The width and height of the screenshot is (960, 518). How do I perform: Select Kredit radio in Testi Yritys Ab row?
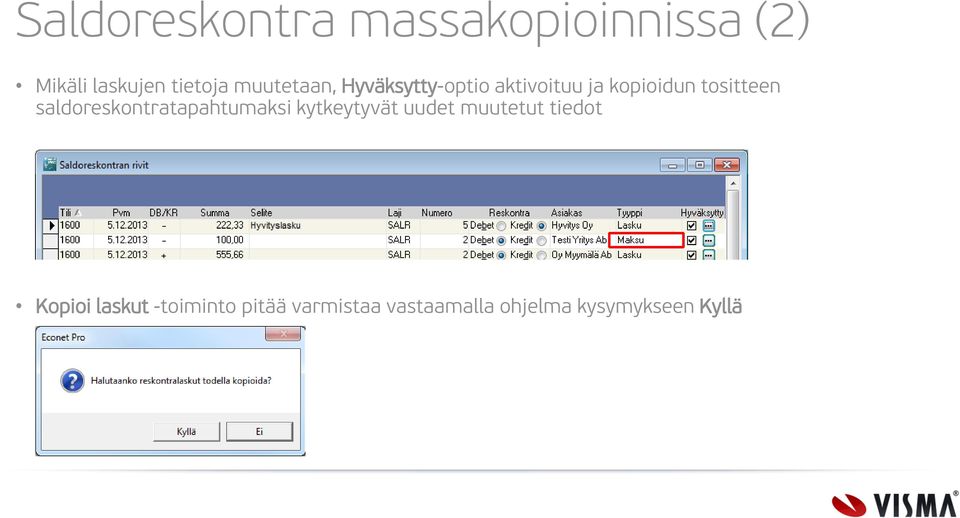[541, 241]
